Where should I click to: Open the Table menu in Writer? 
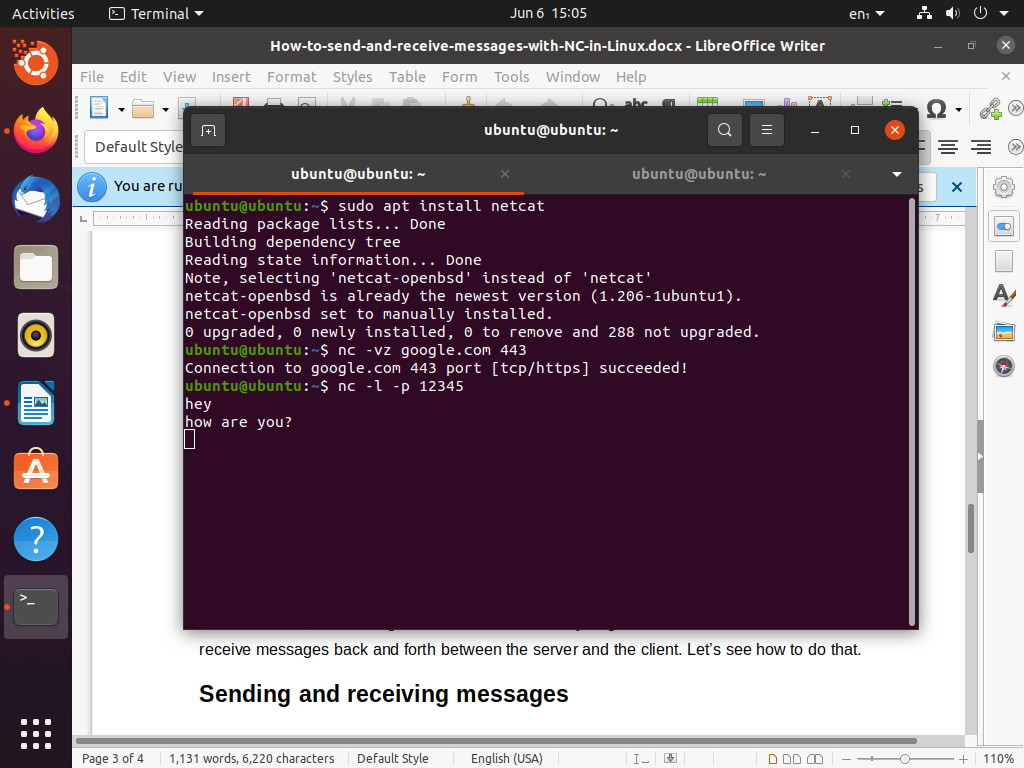click(408, 77)
